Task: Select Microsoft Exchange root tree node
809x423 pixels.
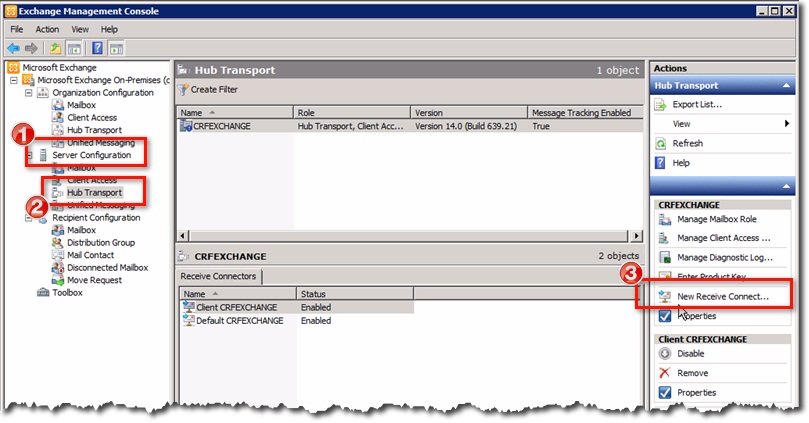Action: [59, 68]
